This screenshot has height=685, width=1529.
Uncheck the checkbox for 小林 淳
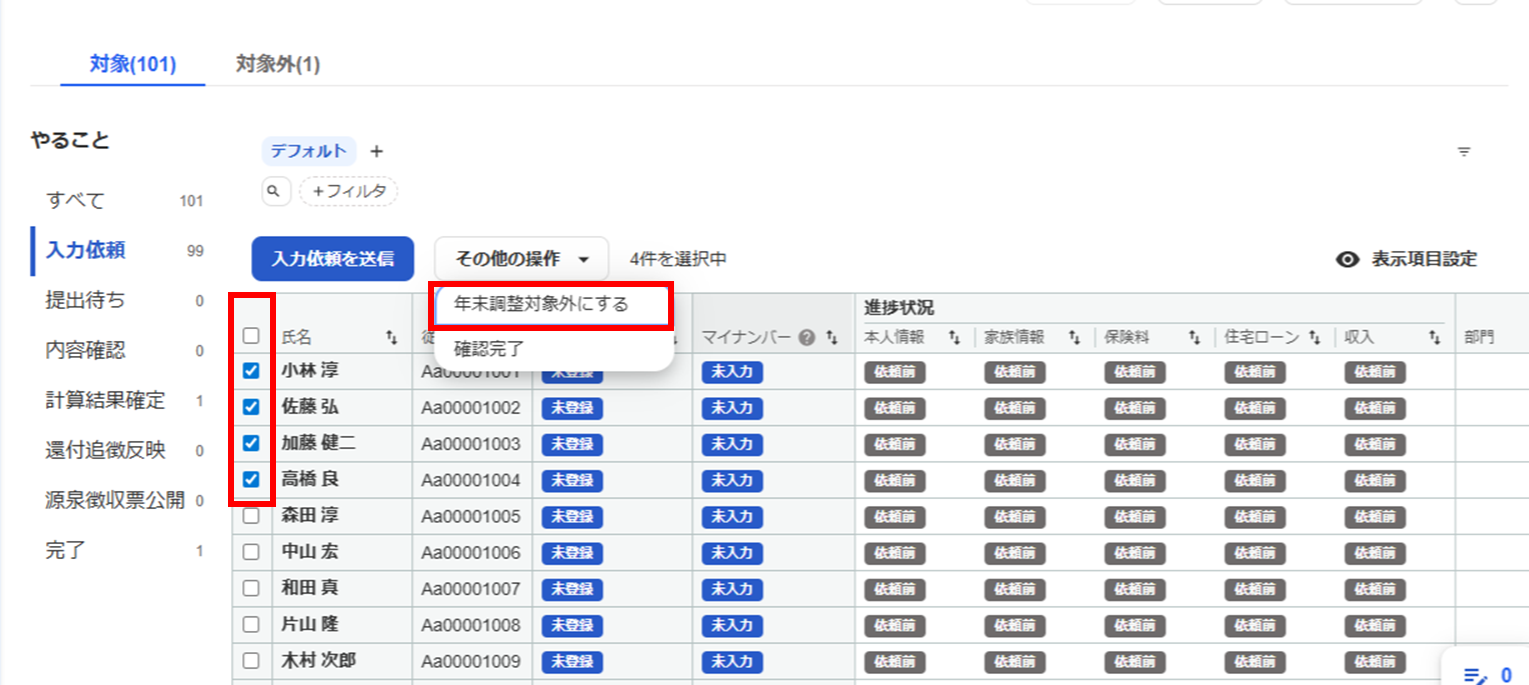pyautogui.click(x=251, y=371)
